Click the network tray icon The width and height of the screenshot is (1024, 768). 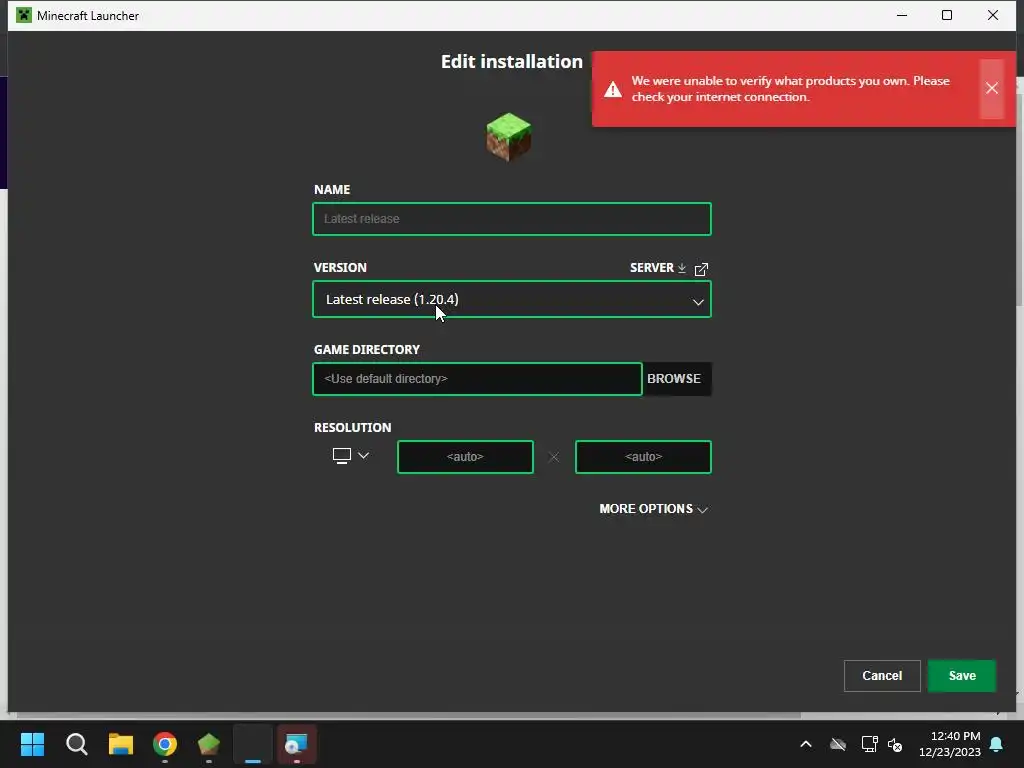(869, 744)
